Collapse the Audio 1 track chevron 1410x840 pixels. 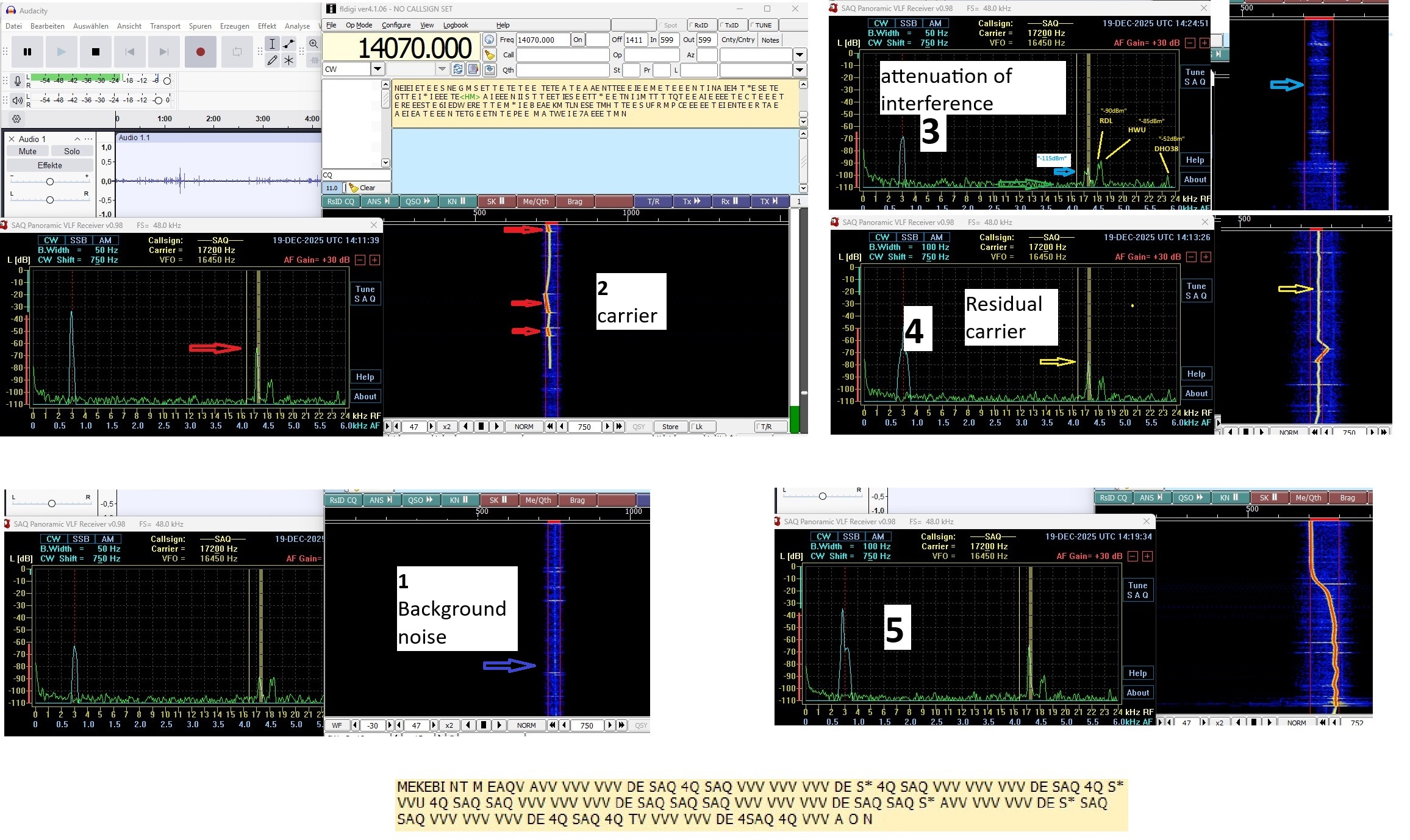pos(77,139)
